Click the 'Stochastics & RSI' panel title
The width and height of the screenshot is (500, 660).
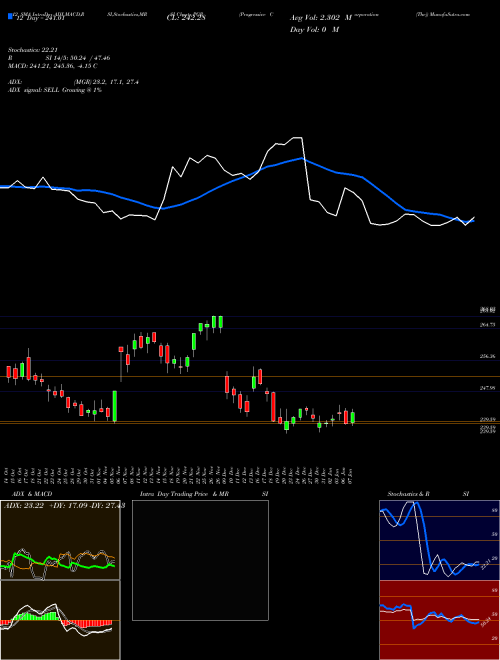[x=428, y=494]
